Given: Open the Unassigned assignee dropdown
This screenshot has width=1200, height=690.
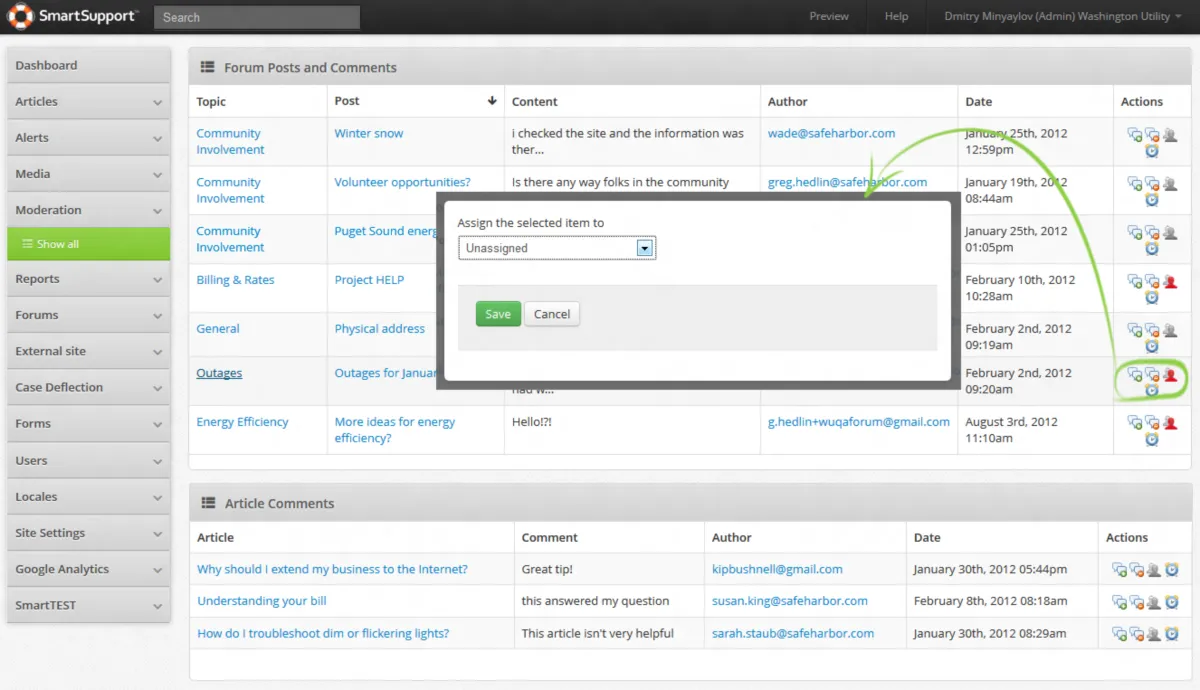Looking at the screenshot, I should point(557,248).
